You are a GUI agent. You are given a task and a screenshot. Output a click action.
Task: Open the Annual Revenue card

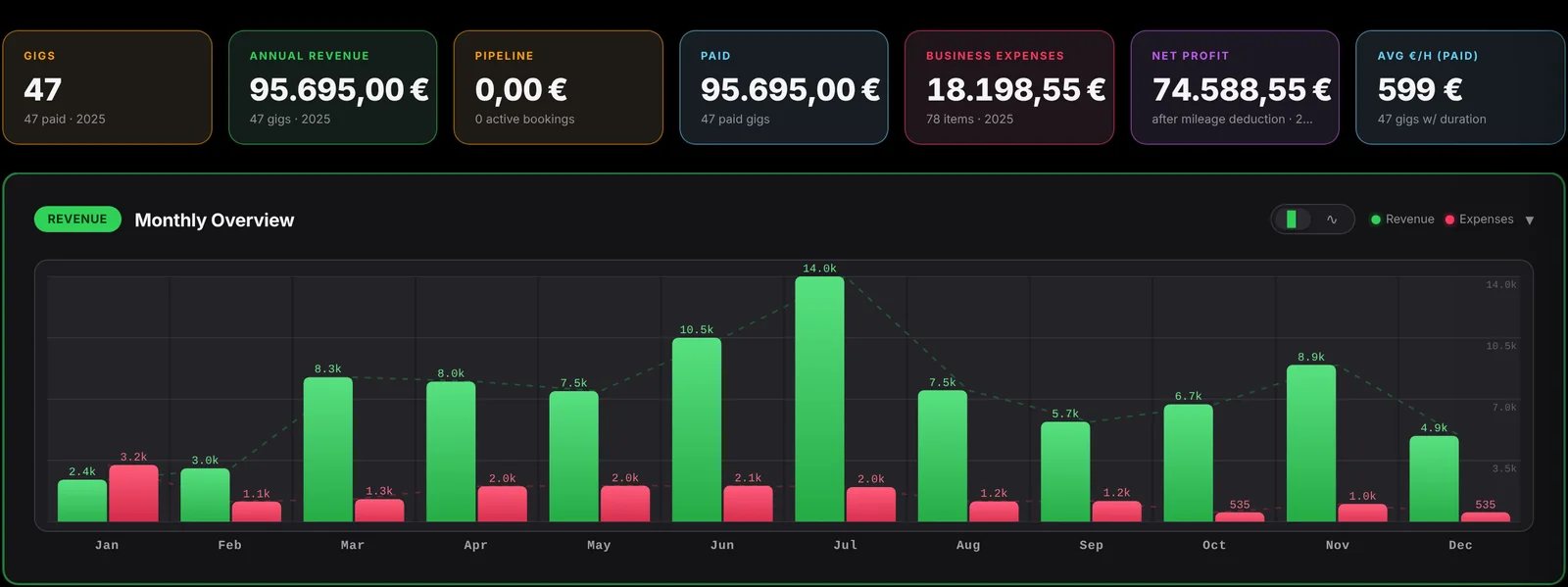[332, 87]
